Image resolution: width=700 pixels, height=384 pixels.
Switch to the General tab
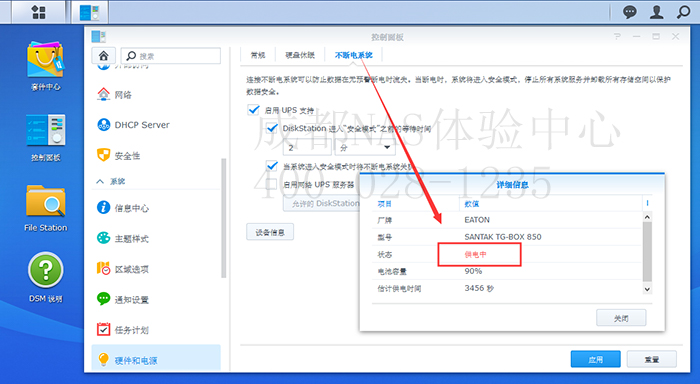(x=258, y=55)
